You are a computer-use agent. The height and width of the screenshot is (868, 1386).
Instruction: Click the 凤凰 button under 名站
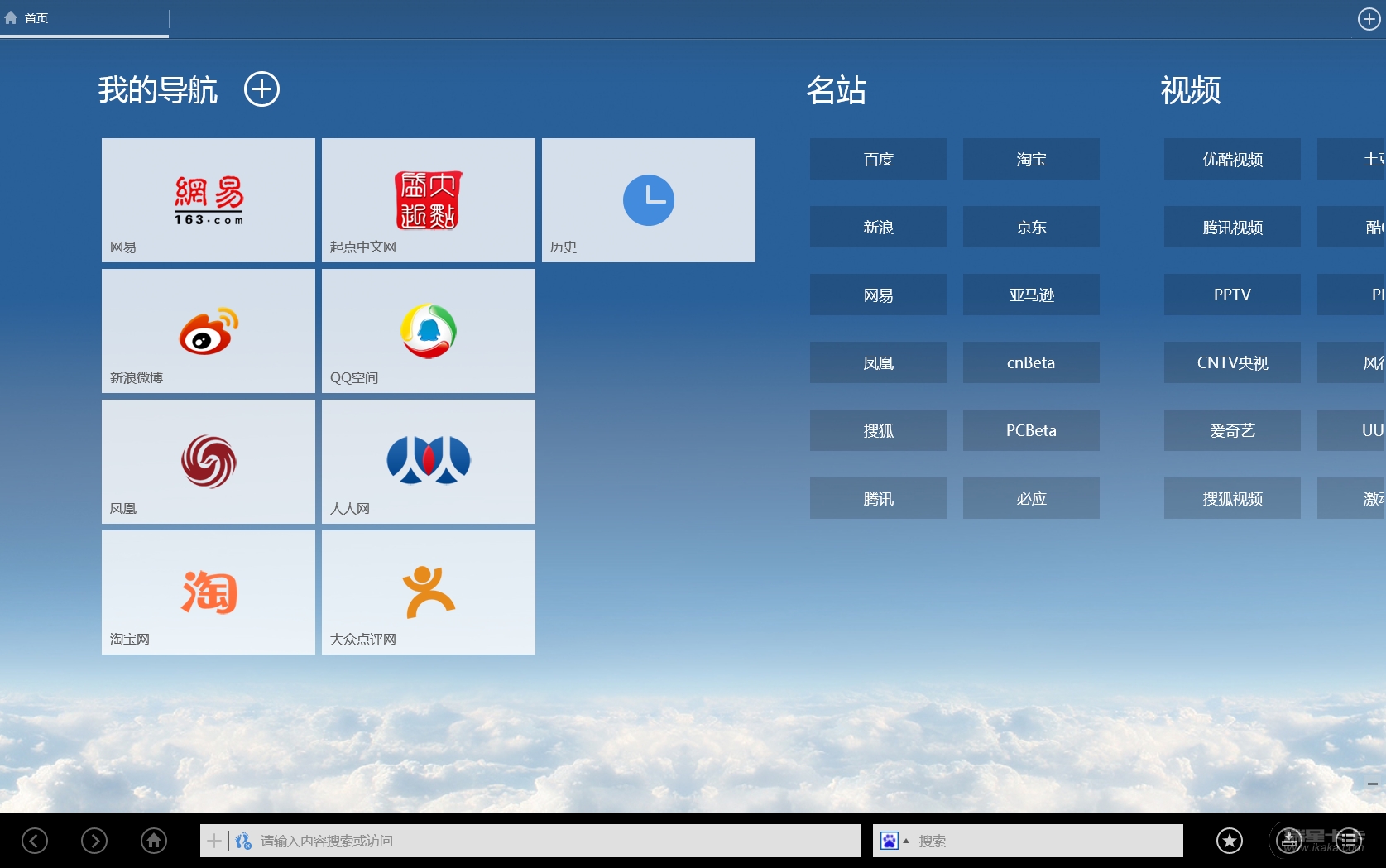click(x=878, y=362)
